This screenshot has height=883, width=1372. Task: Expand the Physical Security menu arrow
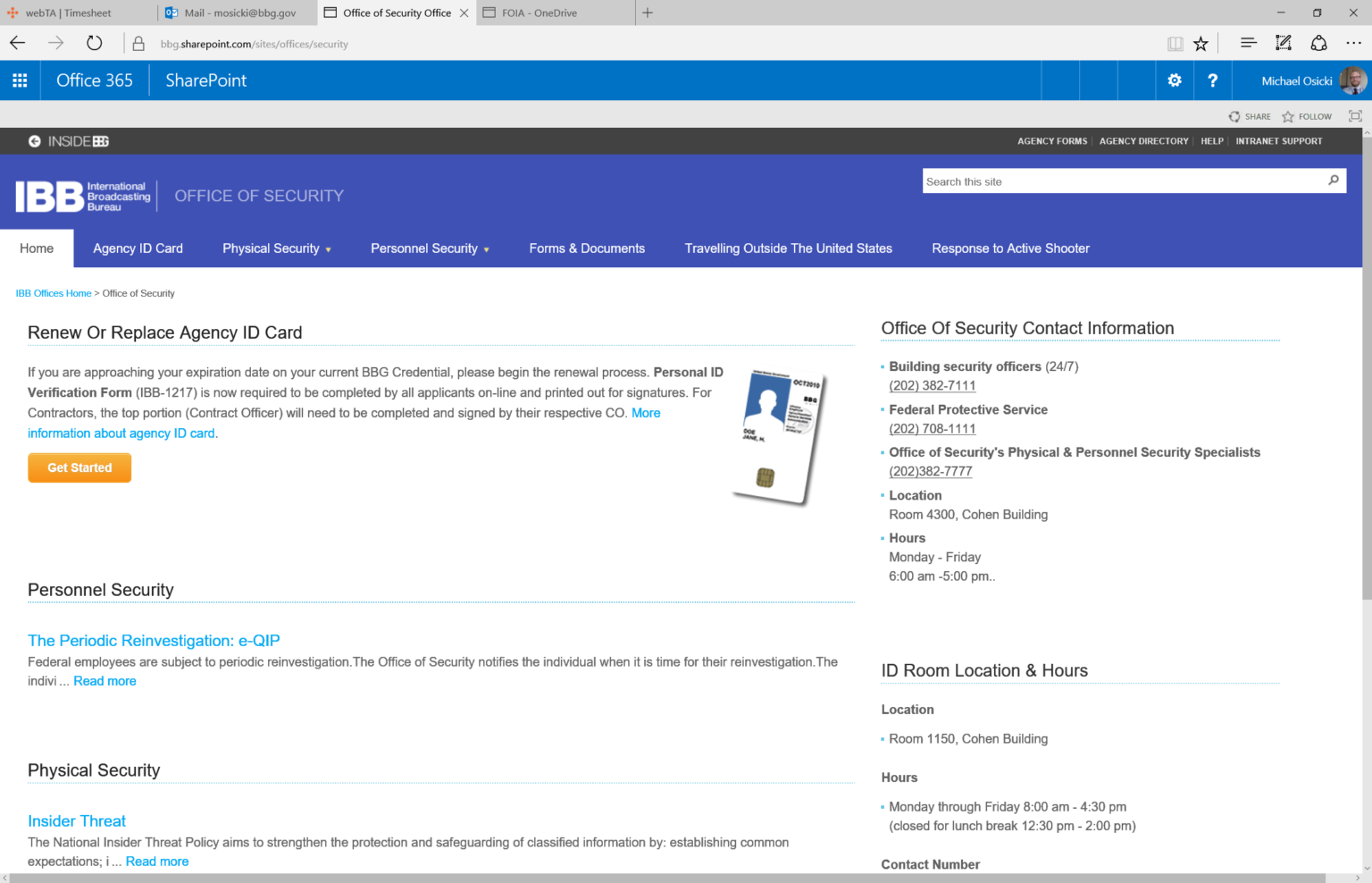coord(329,249)
